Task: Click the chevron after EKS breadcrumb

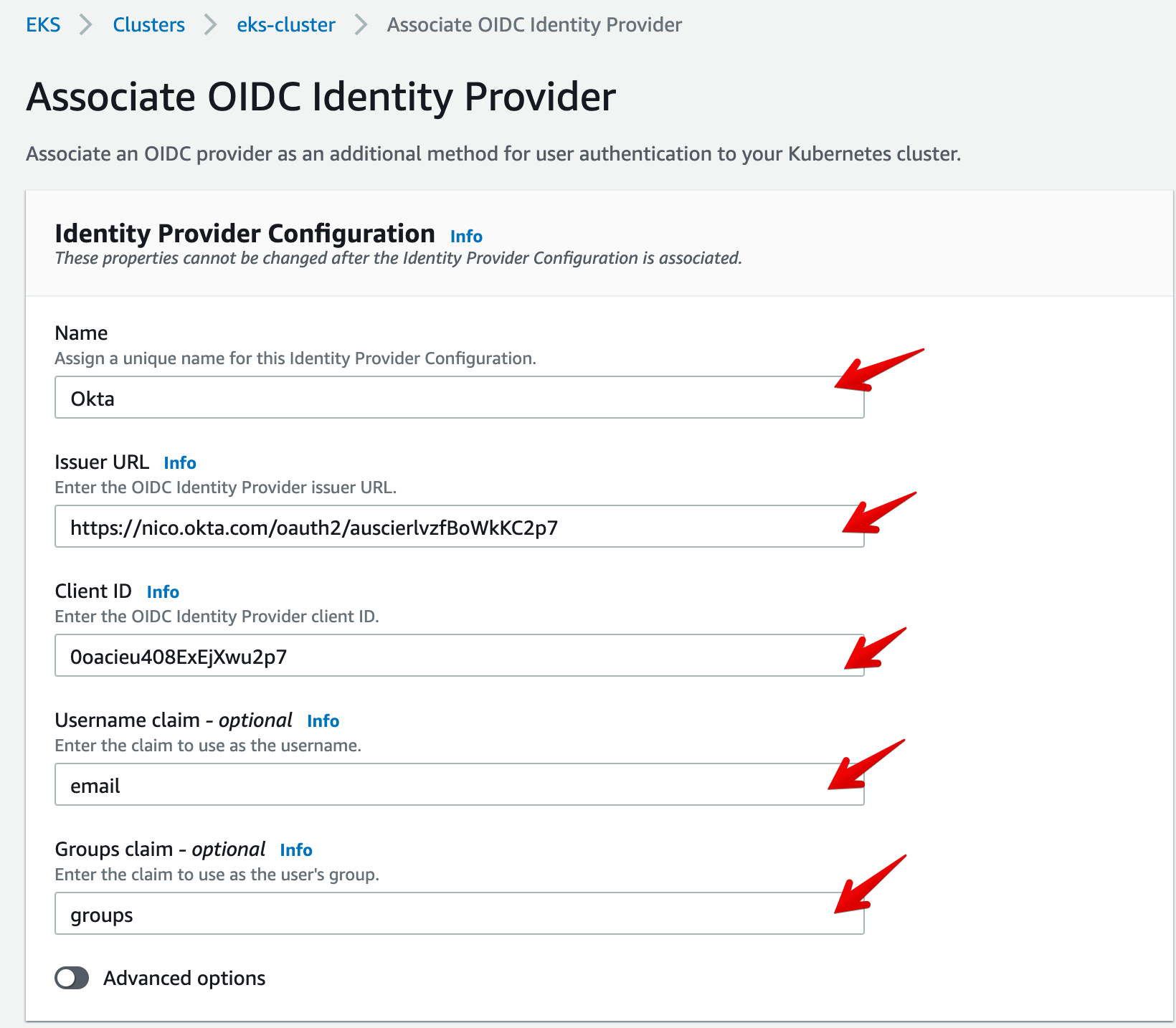Action: coord(86,25)
